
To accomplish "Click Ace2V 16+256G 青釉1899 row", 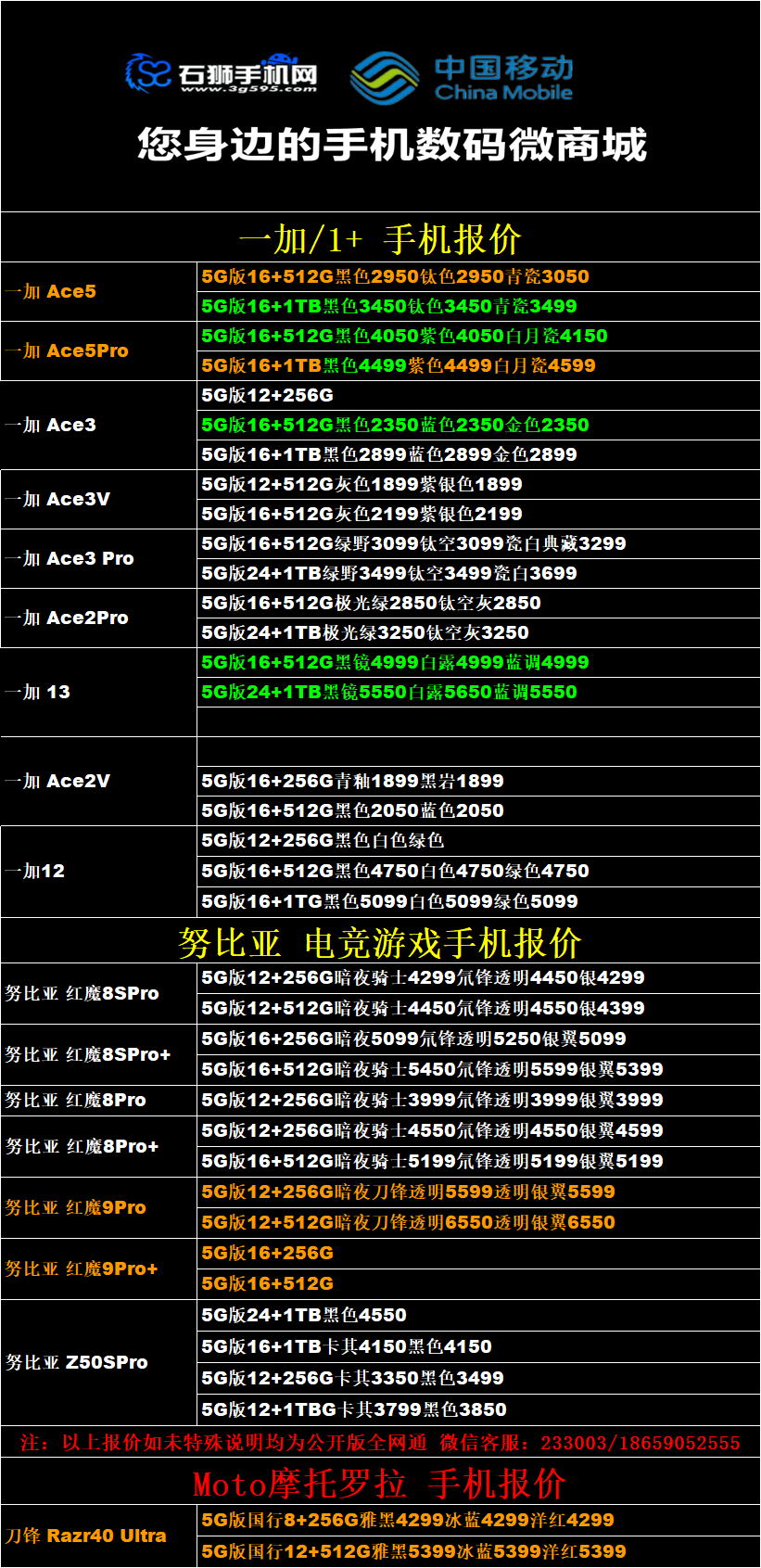I will coord(478,781).
